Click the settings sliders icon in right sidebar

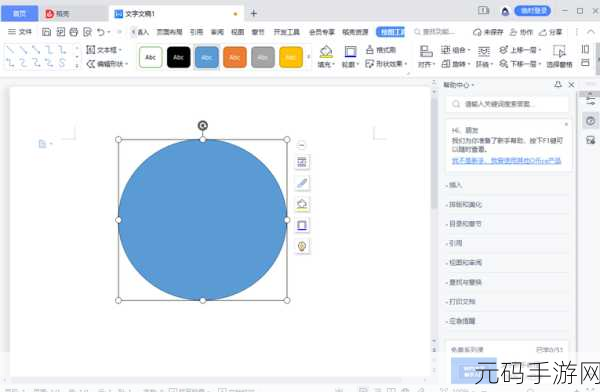point(591,101)
